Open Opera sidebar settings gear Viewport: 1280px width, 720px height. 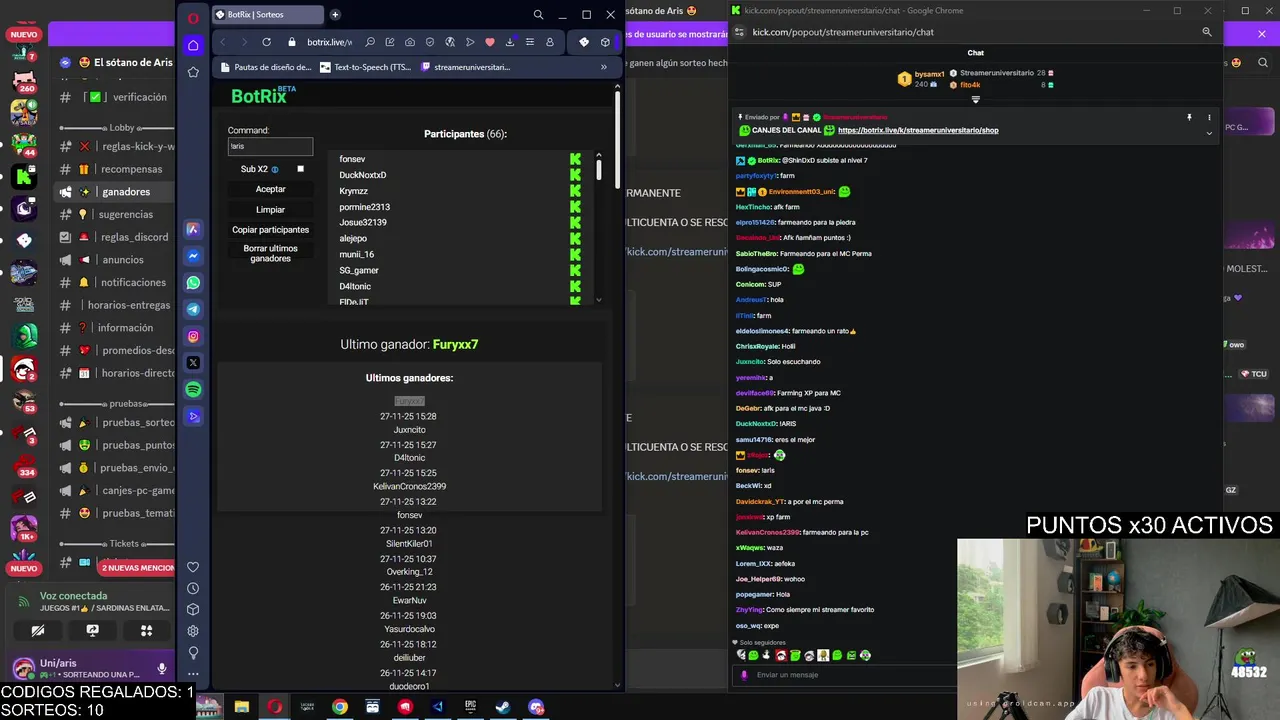[193, 631]
